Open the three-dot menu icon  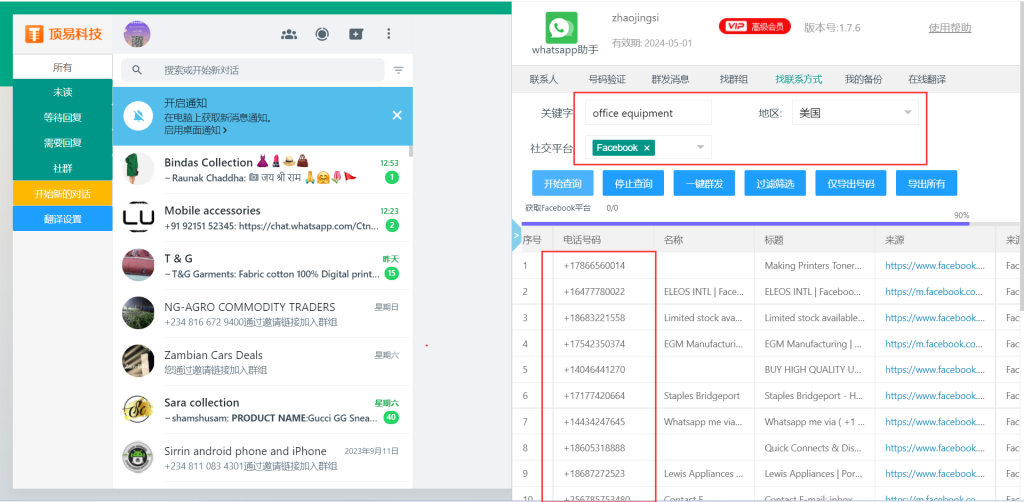click(389, 34)
